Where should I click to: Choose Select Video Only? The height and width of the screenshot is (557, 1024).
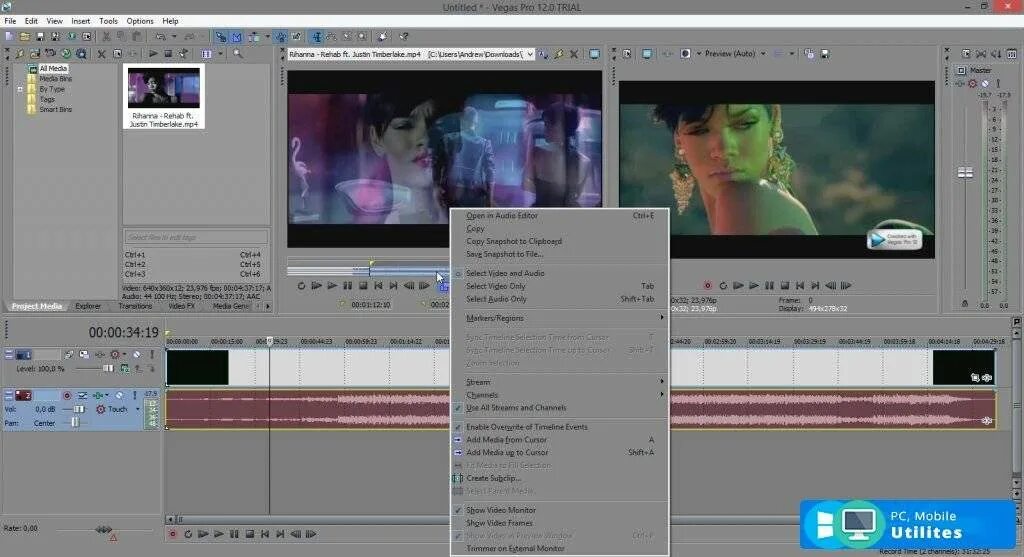click(x=559, y=286)
